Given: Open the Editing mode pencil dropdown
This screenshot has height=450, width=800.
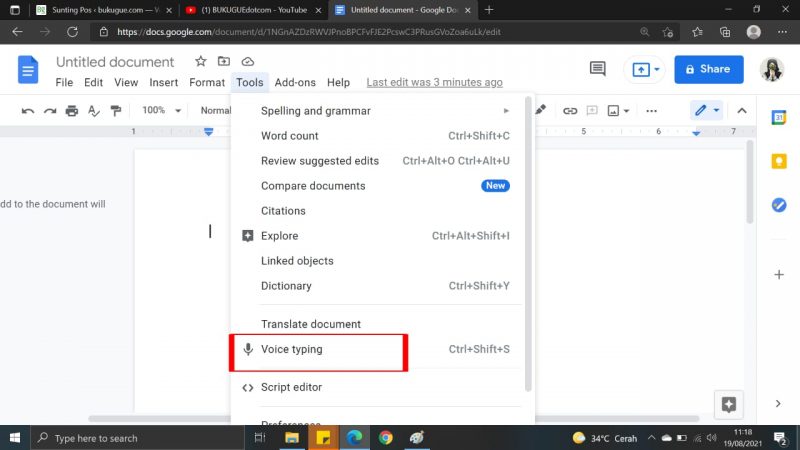Looking at the screenshot, I should click(707, 110).
